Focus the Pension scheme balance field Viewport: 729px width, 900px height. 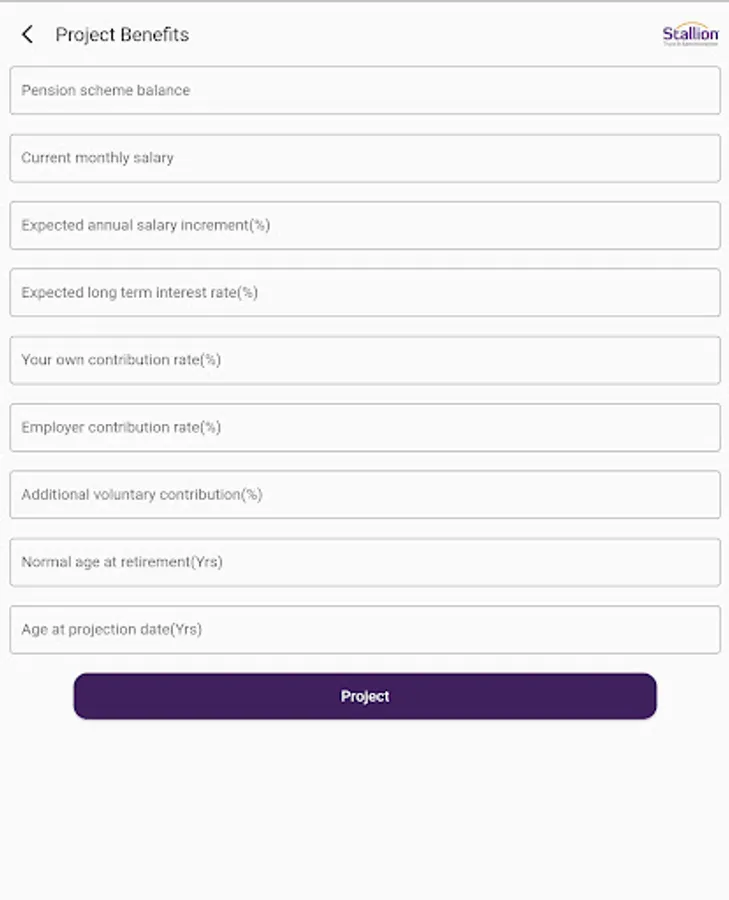point(365,90)
